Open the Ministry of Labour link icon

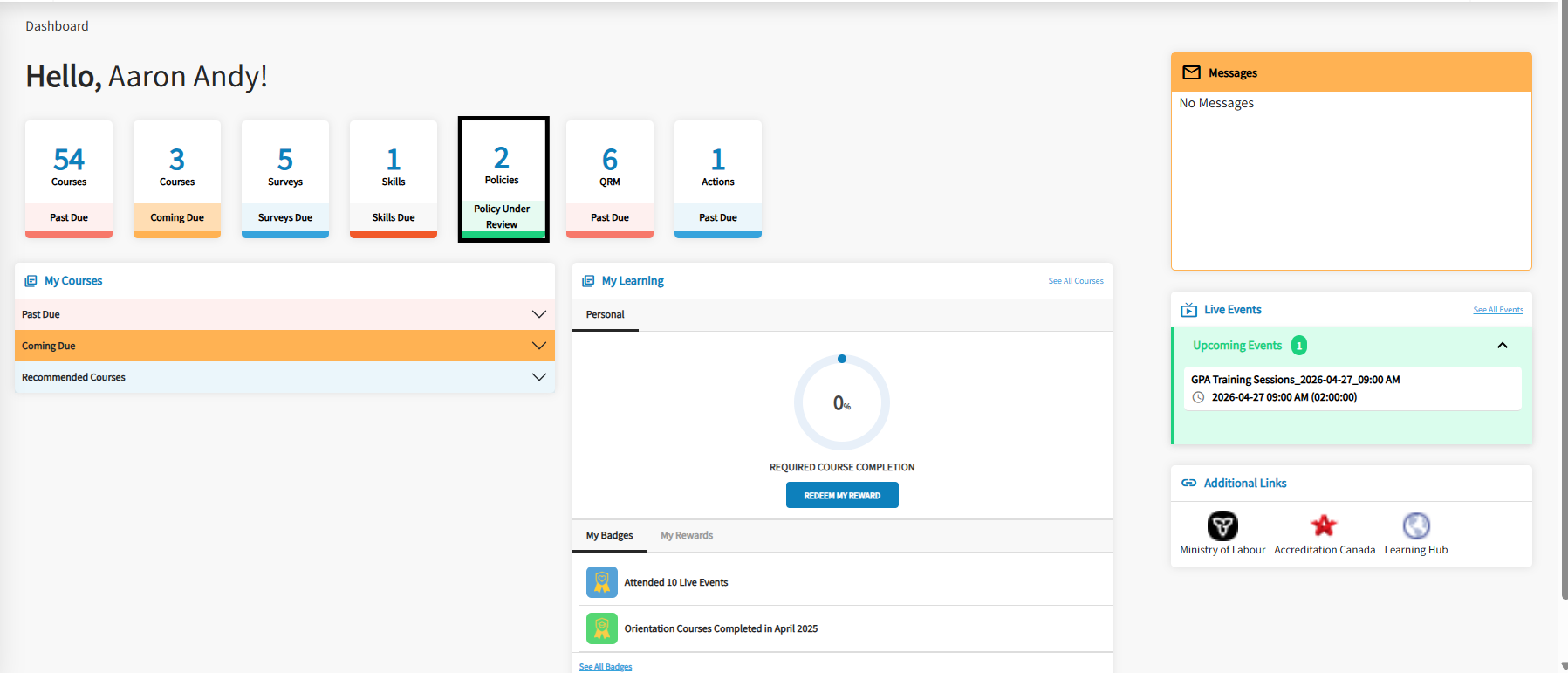click(x=1222, y=525)
